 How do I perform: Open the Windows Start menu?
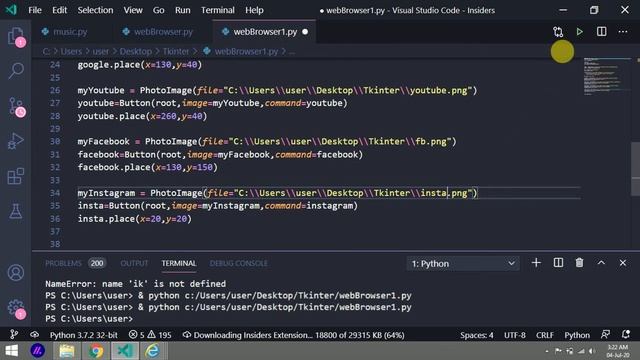tap(12, 351)
